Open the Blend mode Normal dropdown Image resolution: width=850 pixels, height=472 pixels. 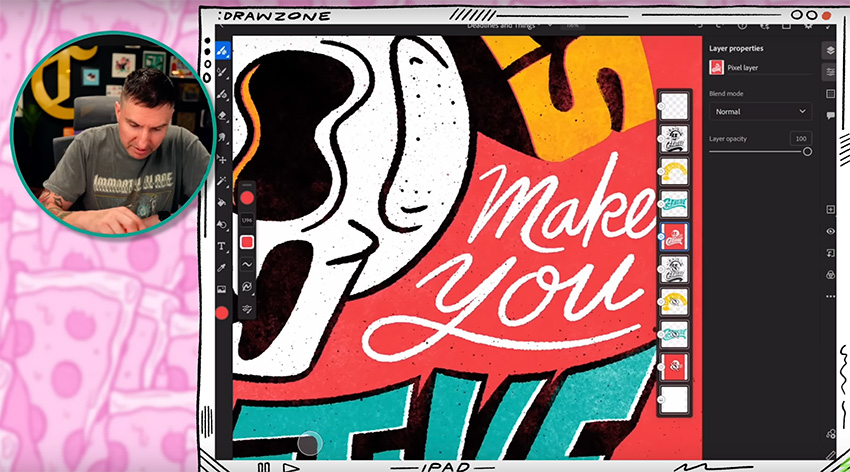point(760,112)
